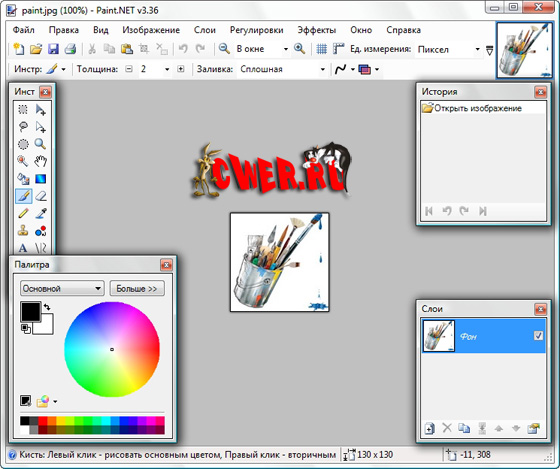Swap primary and secondary colors

(47, 306)
